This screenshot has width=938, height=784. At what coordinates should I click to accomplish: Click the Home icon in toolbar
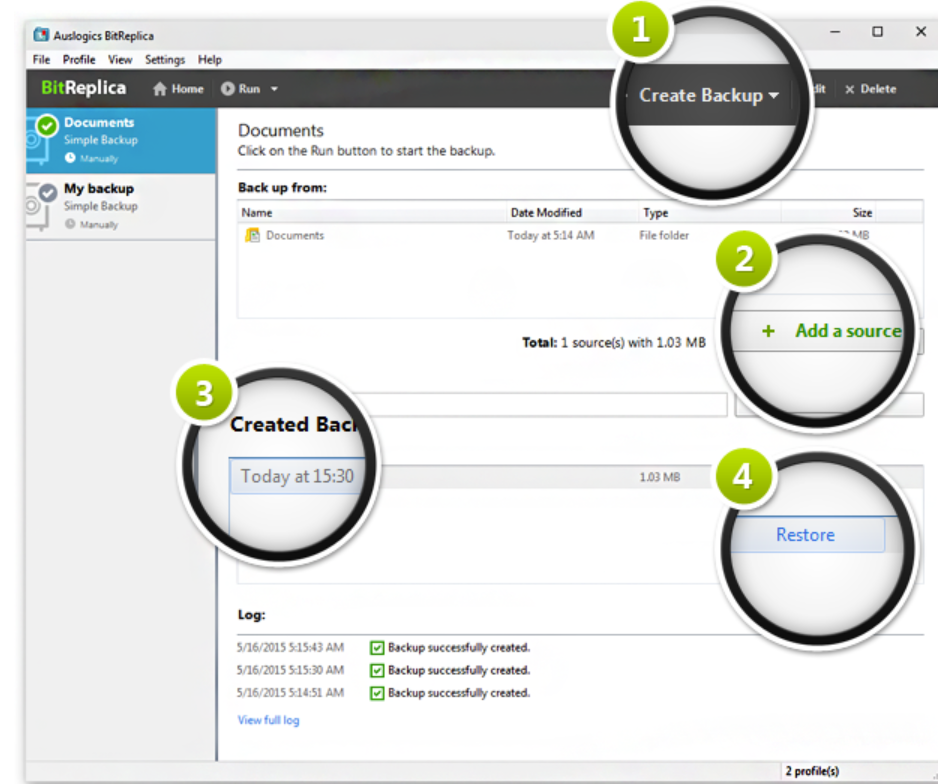157,88
